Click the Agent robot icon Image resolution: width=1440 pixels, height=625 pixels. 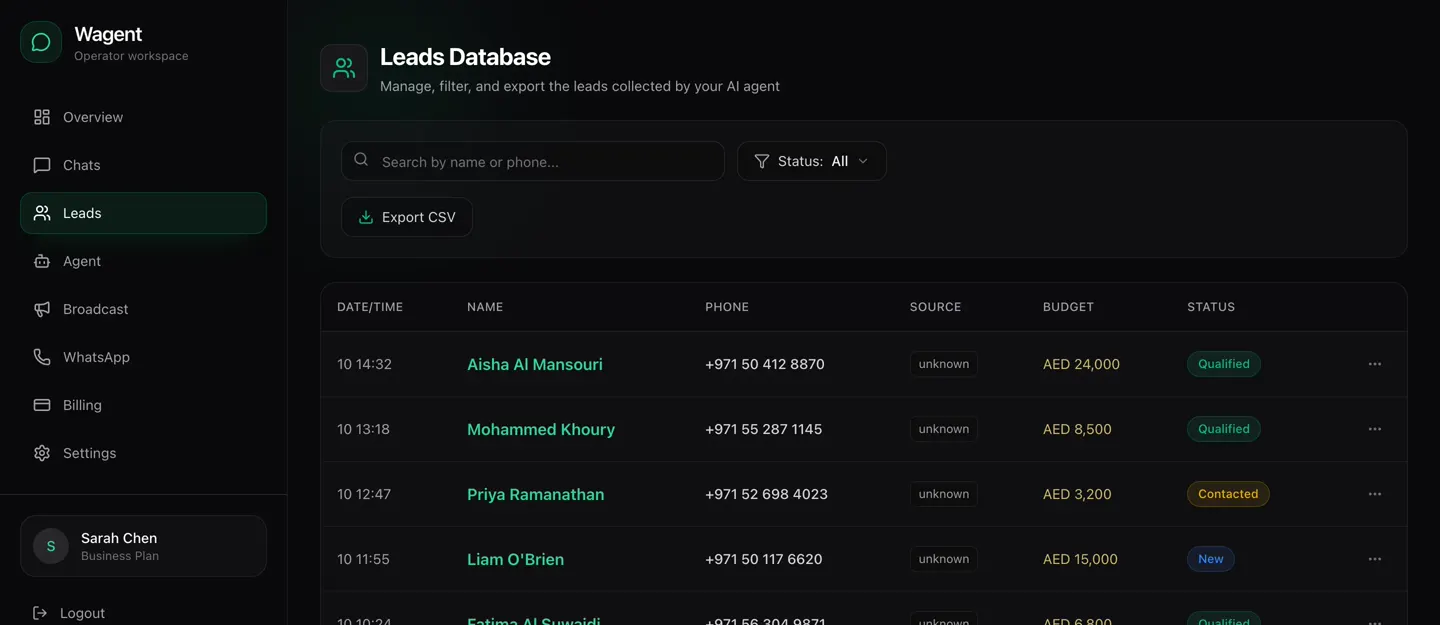[x=42, y=261]
